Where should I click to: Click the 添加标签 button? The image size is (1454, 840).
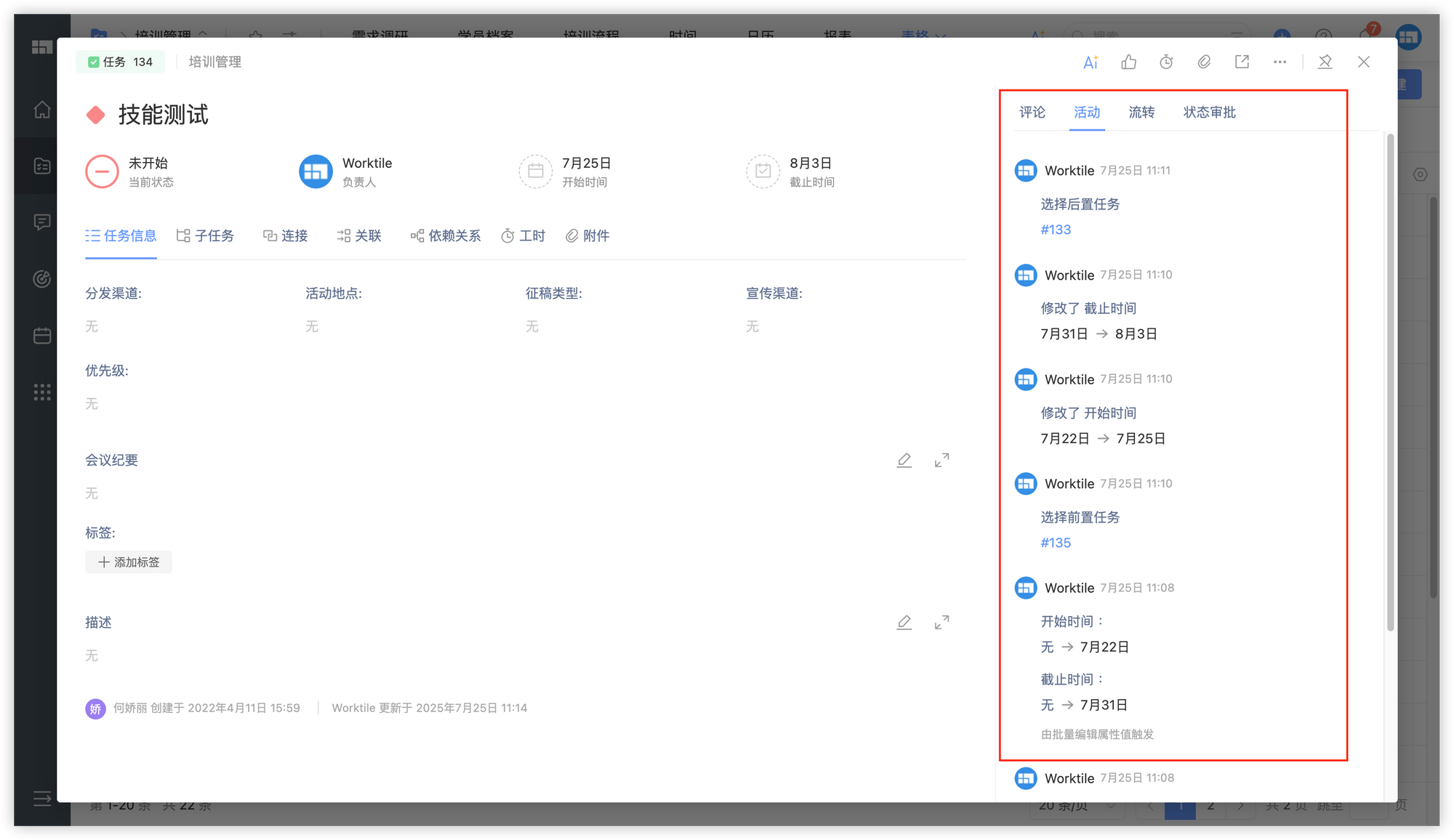(x=129, y=562)
